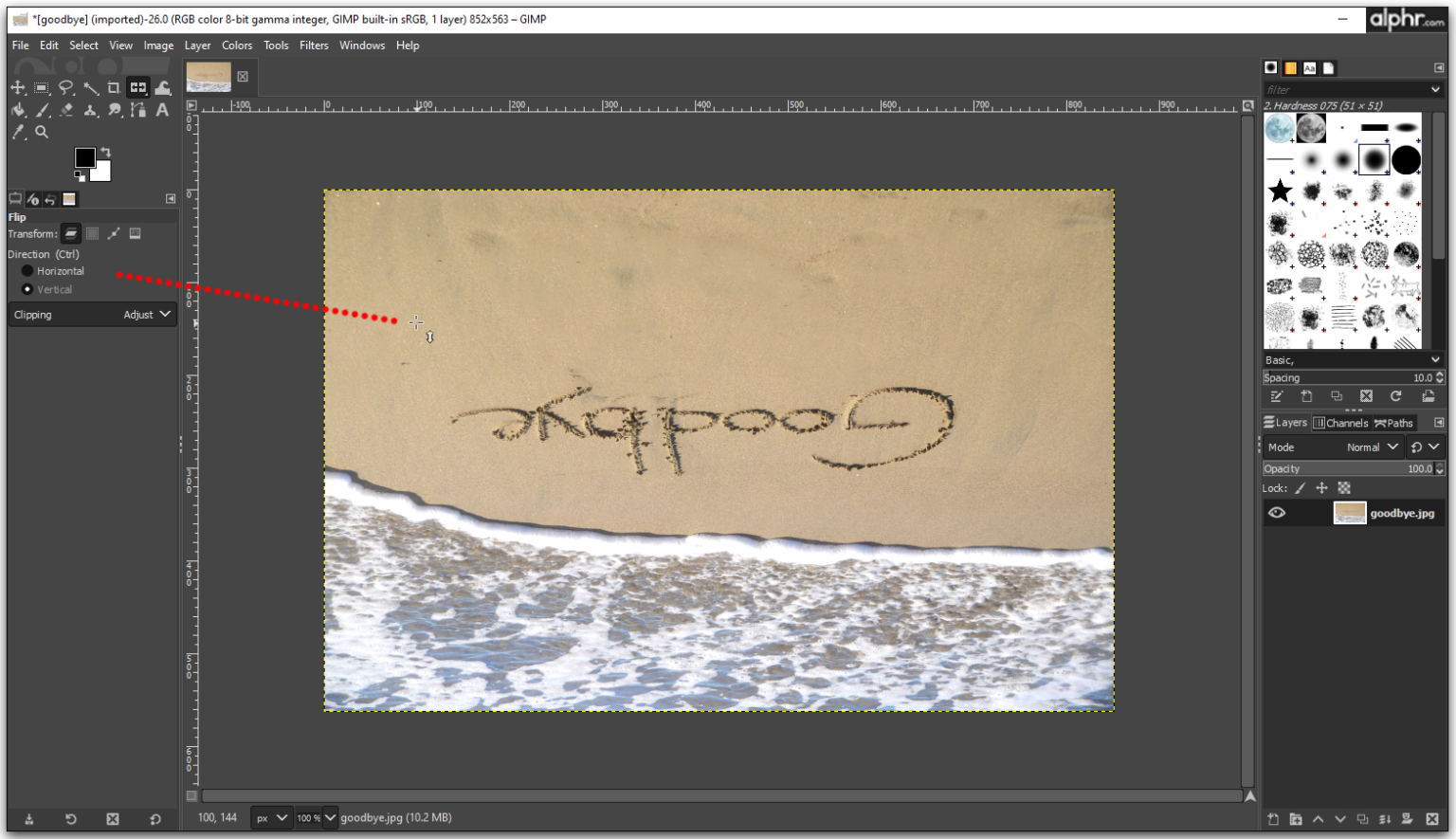Swap foreground and background colors
Image resolution: width=1456 pixels, height=839 pixels.
(104, 151)
